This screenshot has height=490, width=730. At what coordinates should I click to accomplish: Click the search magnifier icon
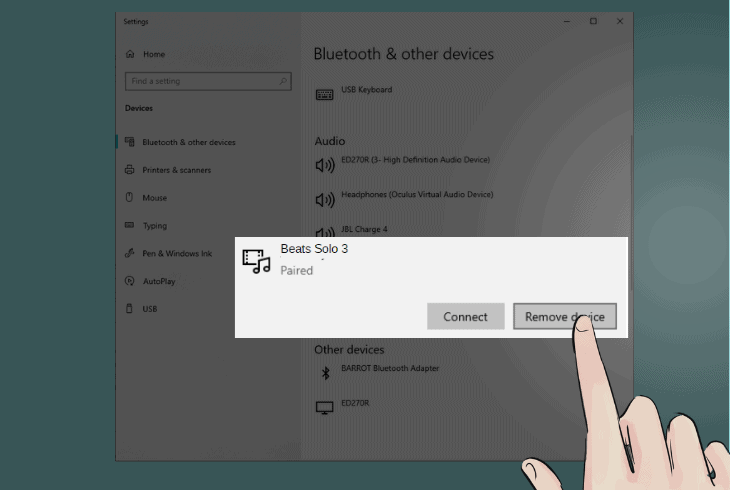pos(283,81)
